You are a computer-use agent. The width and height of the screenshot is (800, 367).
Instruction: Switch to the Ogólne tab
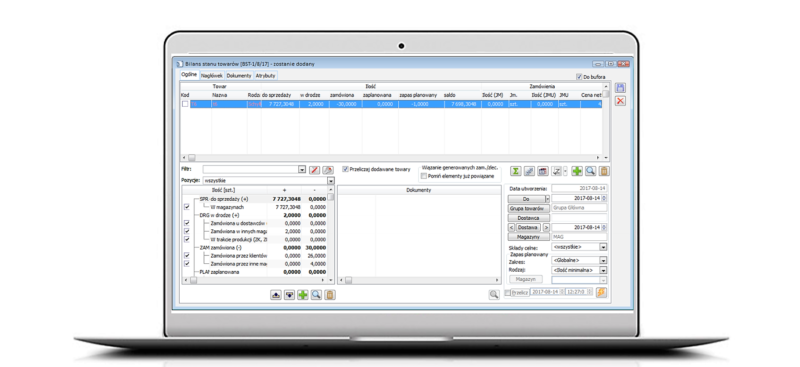pyautogui.click(x=189, y=75)
